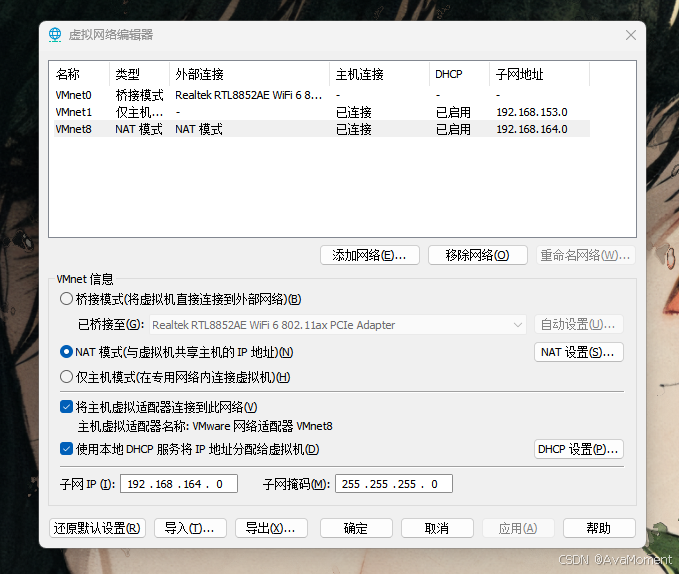Click the 重命名网络(W)... button
679x574 pixels.
coord(585,255)
